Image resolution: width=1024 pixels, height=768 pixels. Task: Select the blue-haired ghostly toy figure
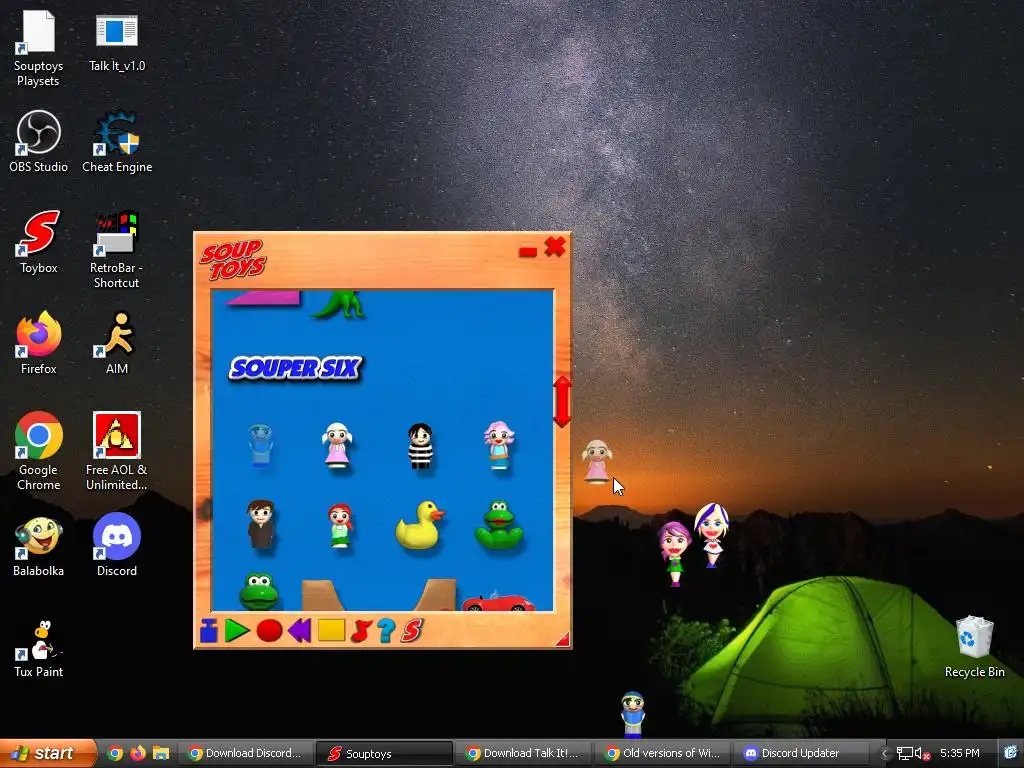(260, 445)
